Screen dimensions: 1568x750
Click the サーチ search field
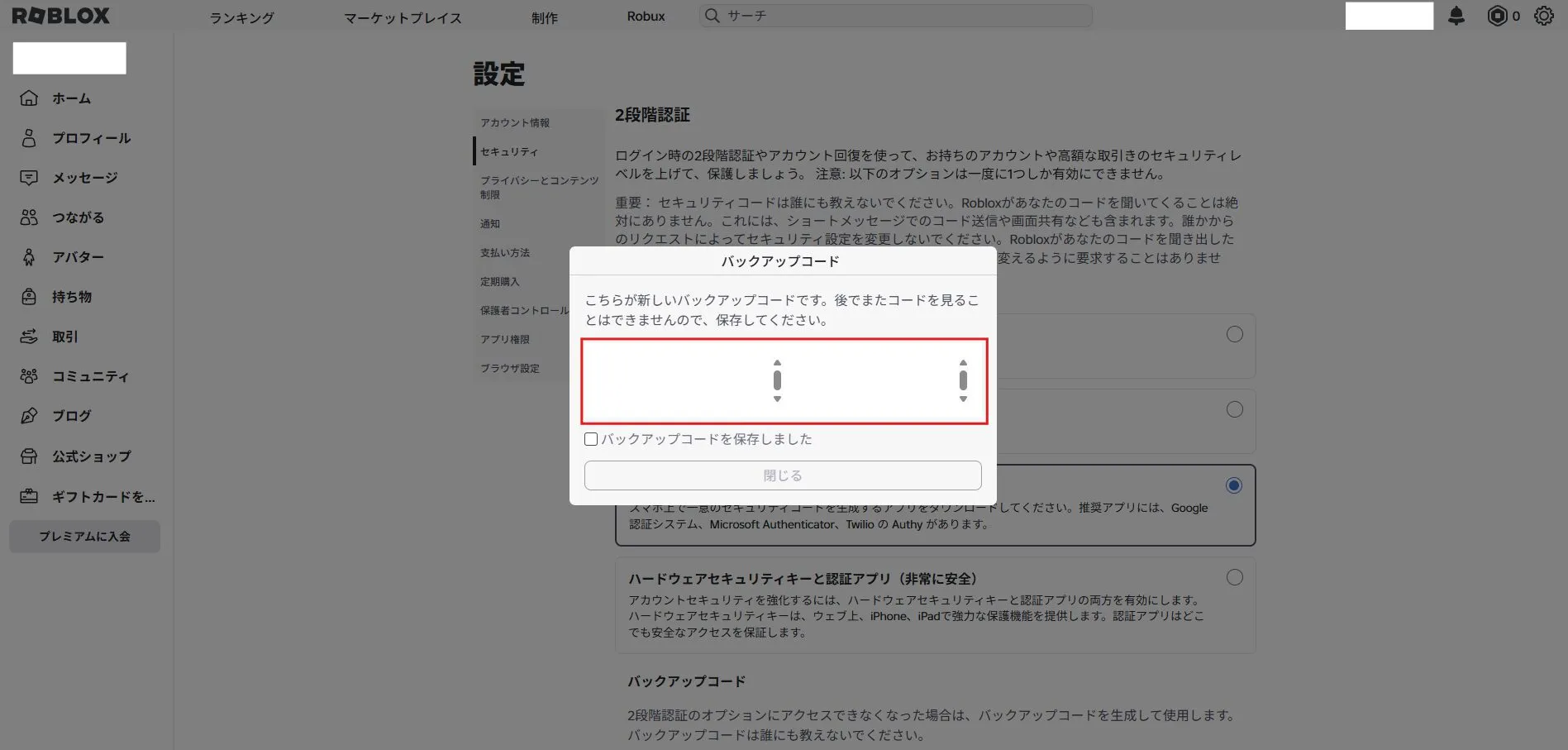point(895,16)
